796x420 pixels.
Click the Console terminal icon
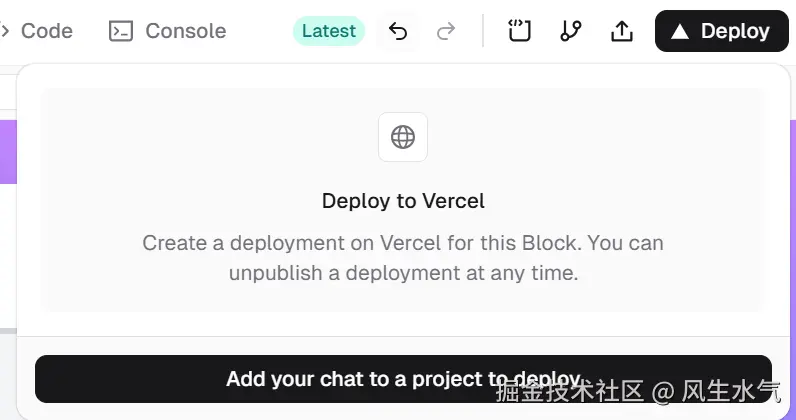(121, 31)
